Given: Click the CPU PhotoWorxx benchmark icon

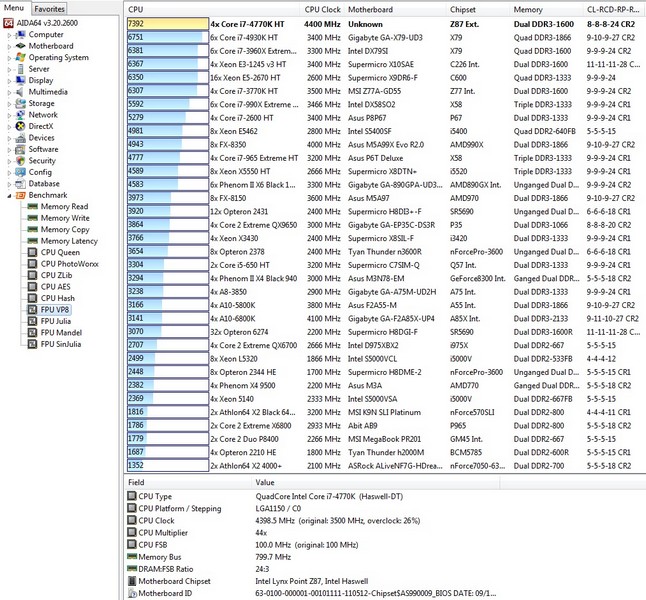Looking at the screenshot, I should click(x=33, y=264).
